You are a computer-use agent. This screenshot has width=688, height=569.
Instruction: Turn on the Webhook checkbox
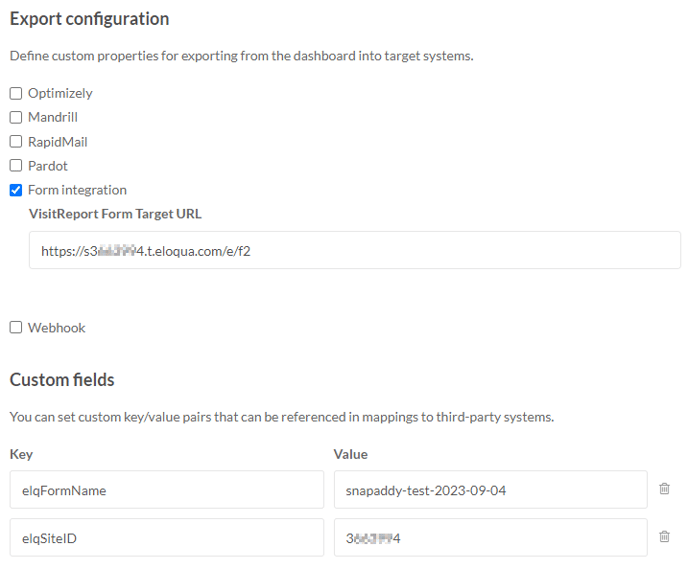tap(16, 328)
